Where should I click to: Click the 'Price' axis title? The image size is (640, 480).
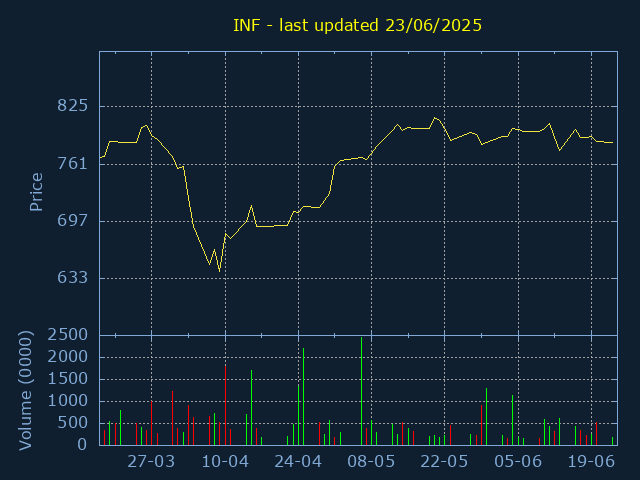(36, 192)
